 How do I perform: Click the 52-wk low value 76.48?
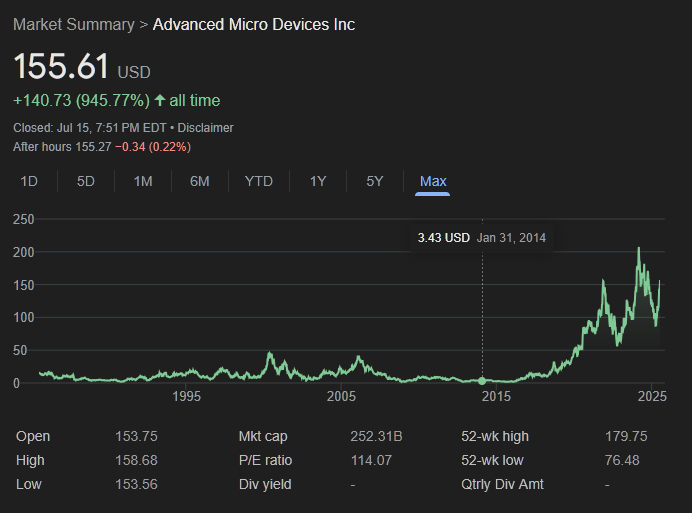pyautogui.click(x=622, y=460)
